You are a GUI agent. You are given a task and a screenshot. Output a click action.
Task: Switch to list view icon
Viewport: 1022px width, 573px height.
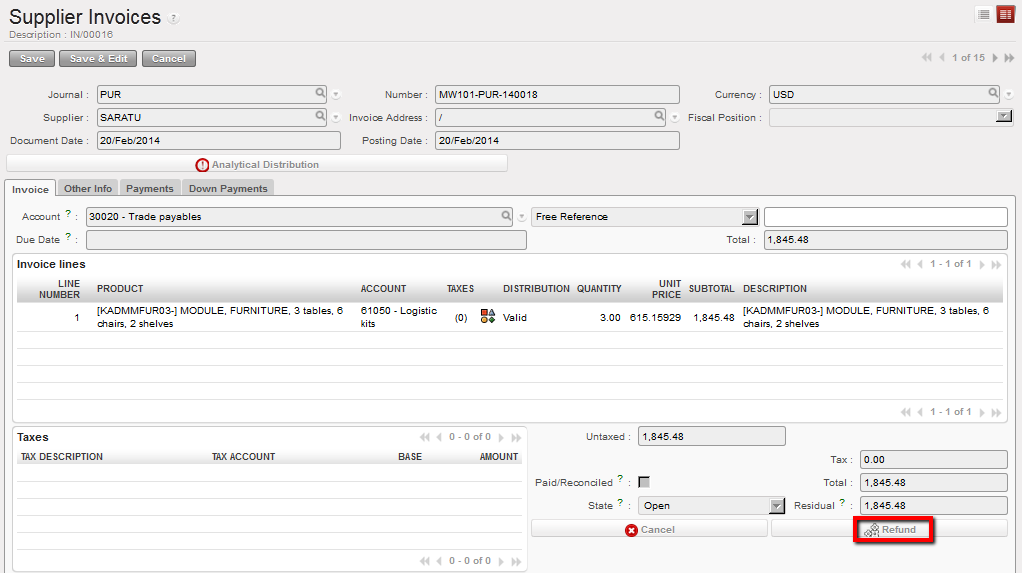[x=984, y=14]
